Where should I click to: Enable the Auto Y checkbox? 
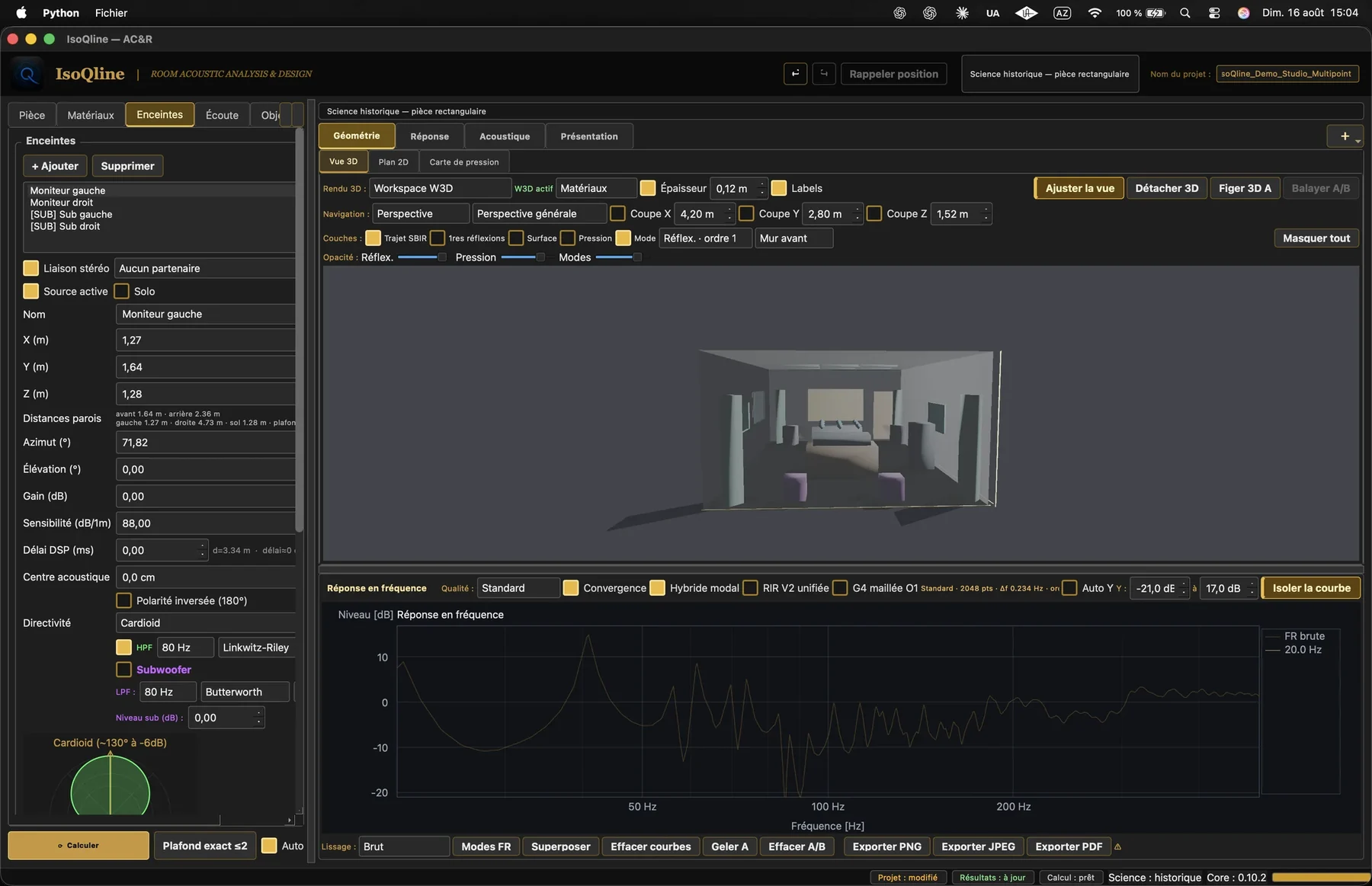[1070, 588]
